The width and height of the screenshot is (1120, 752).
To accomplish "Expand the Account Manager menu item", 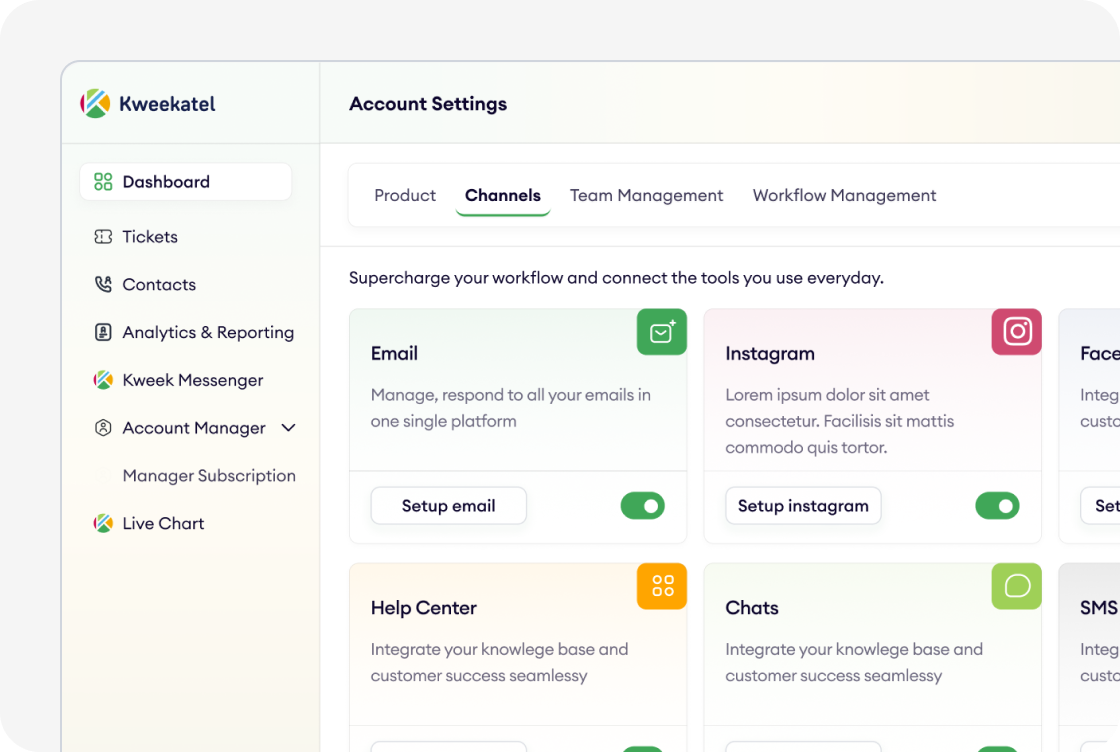I will pyautogui.click(x=194, y=428).
